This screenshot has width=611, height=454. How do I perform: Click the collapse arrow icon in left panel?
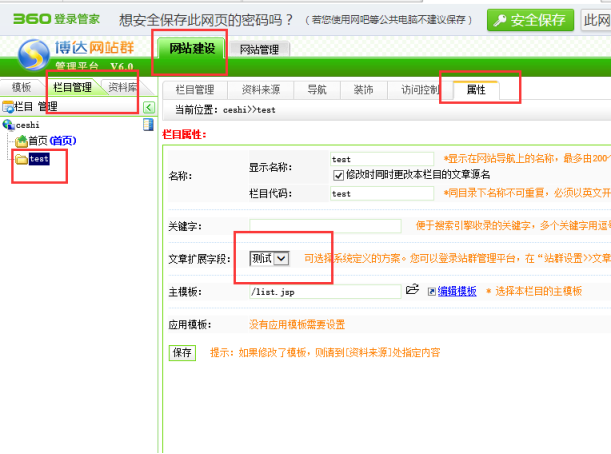(148, 107)
